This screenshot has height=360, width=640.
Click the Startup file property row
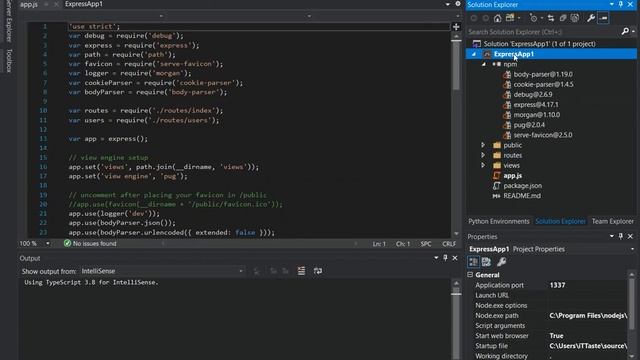(x=548, y=346)
